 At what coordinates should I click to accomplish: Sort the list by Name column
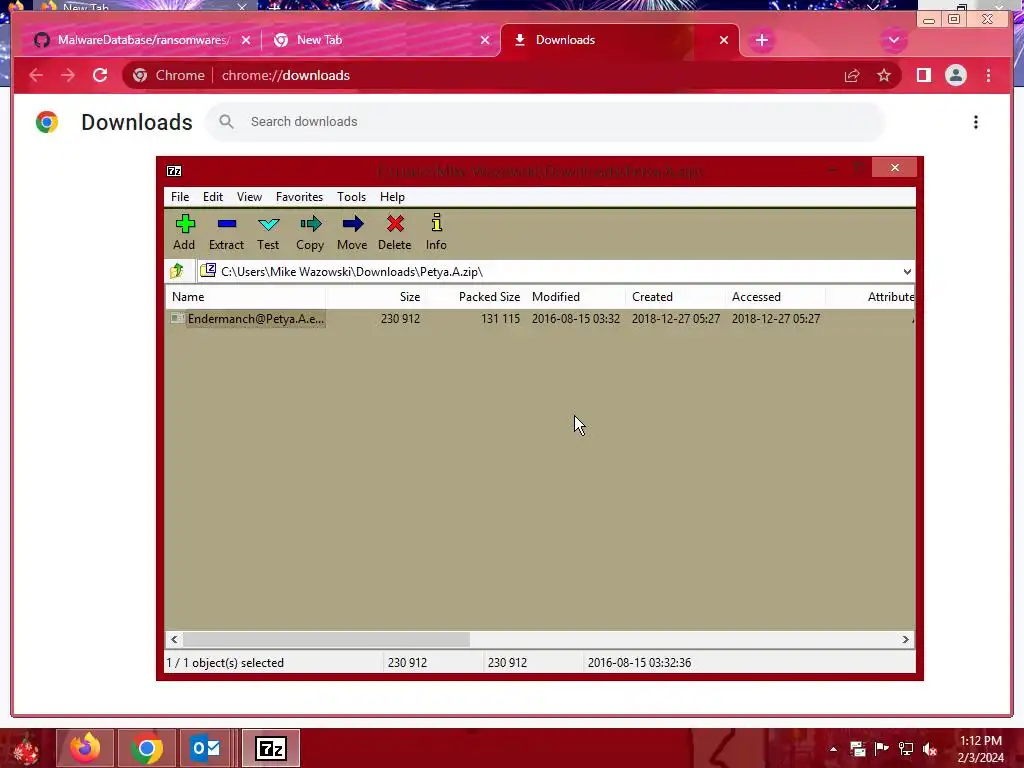246,296
